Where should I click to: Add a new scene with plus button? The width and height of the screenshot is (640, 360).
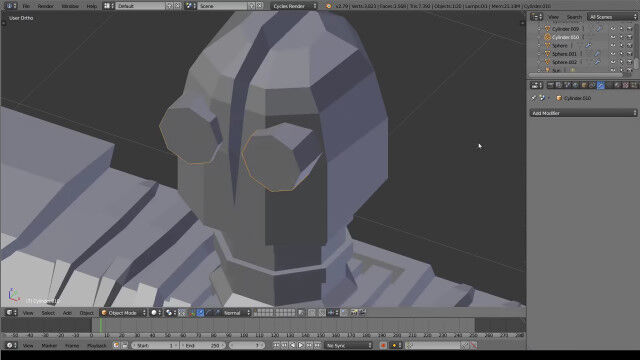tap(251, 6)
